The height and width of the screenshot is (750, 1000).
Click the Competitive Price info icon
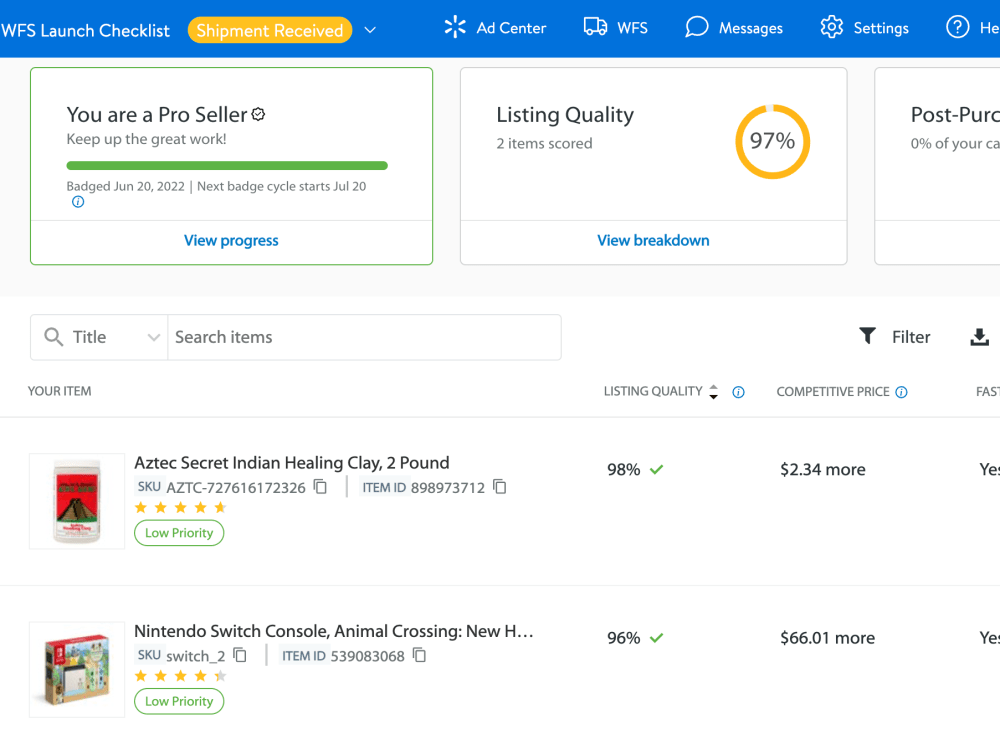(901, 392)
